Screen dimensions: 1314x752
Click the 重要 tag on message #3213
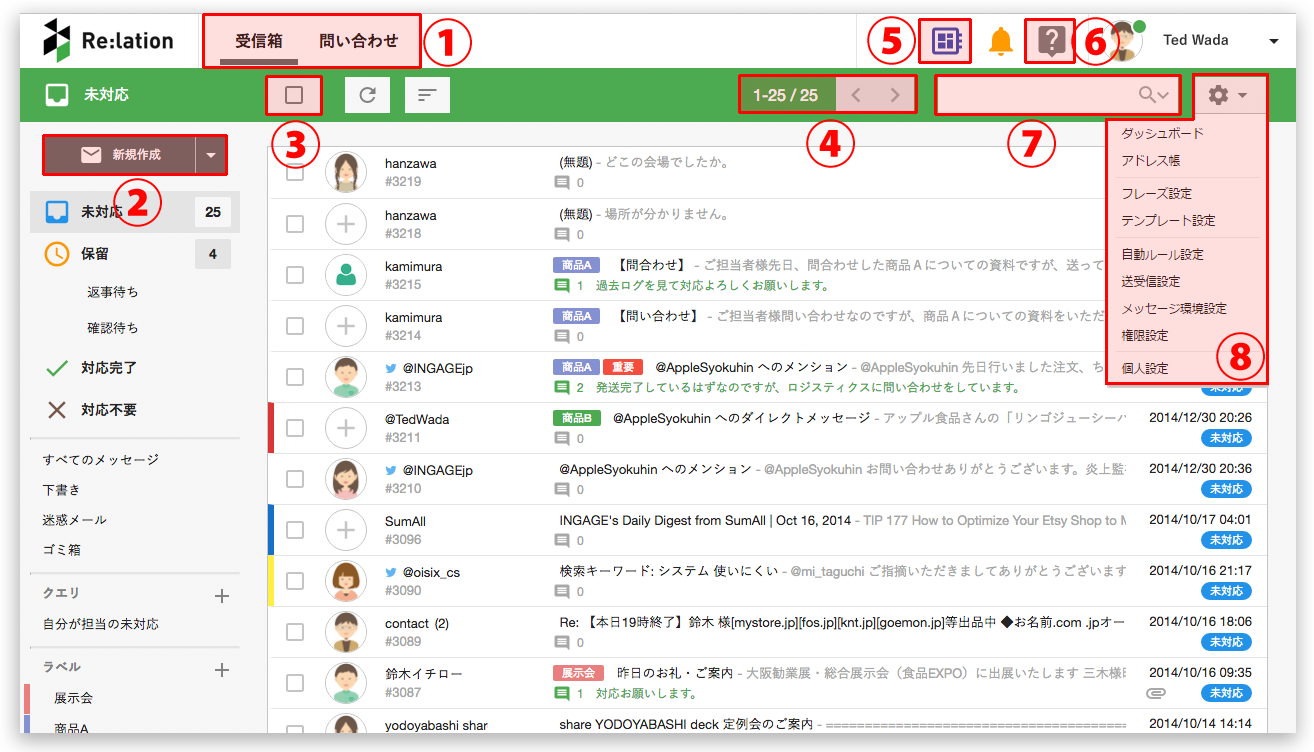[x=622, y=367]
